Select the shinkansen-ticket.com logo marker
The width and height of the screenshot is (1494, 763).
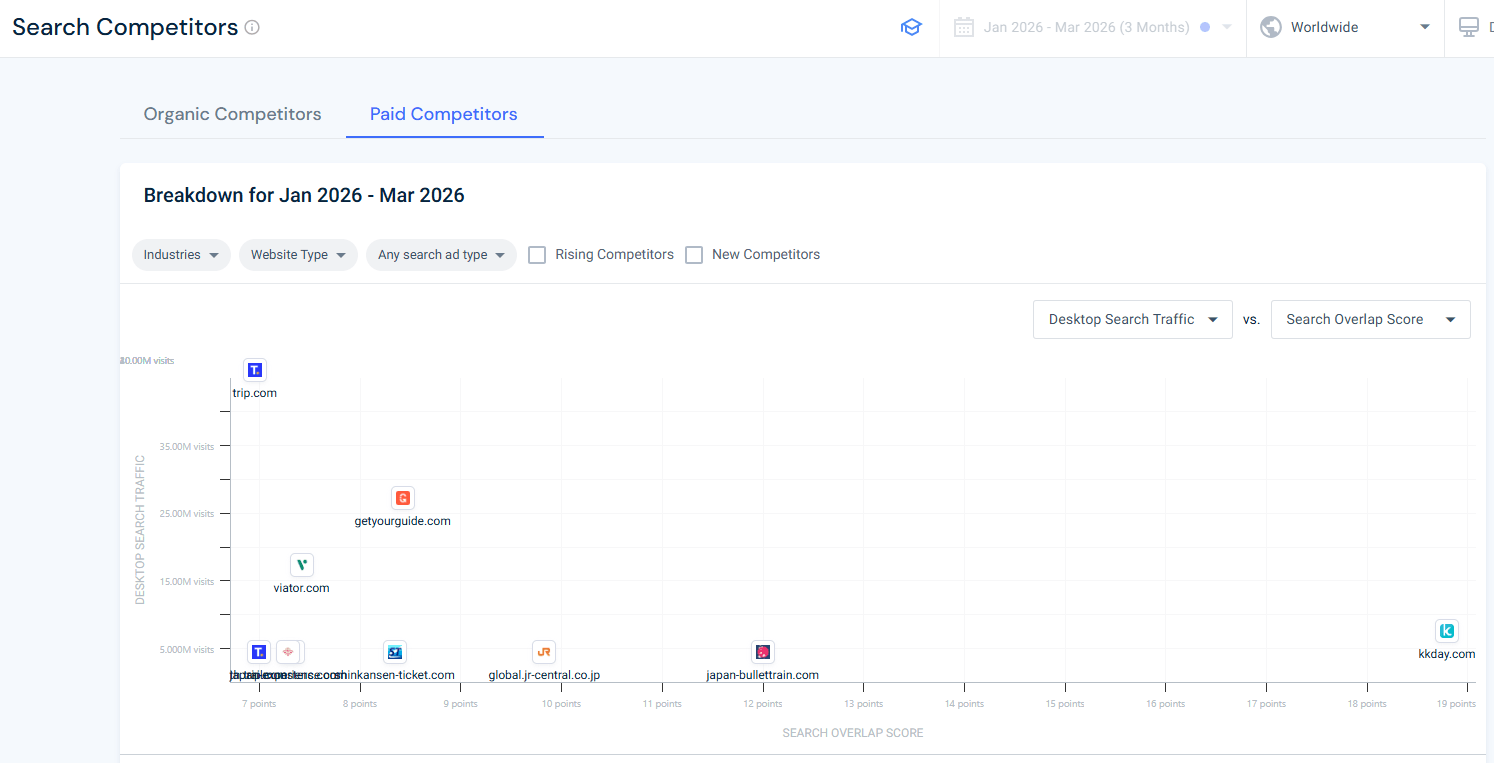395,652
